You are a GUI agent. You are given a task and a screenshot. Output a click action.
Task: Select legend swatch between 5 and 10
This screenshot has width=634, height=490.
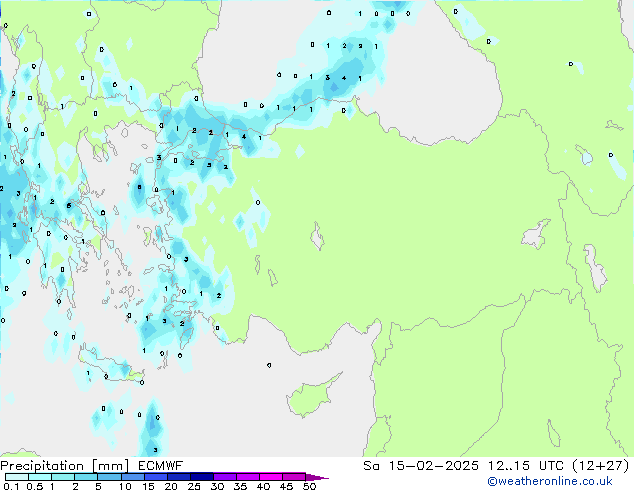click(109, 477)
